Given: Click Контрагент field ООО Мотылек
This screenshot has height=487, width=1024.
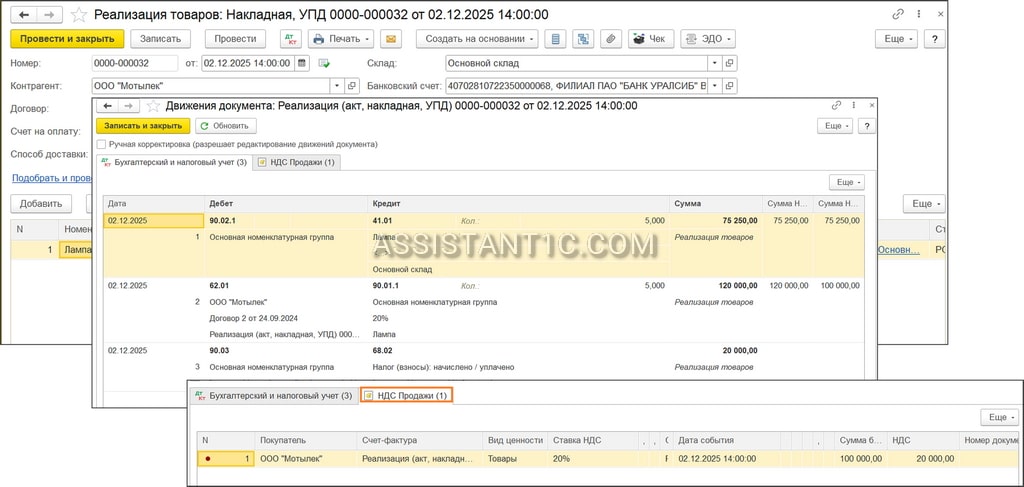Looking at the screenshot, I should [x=211, y=86].
